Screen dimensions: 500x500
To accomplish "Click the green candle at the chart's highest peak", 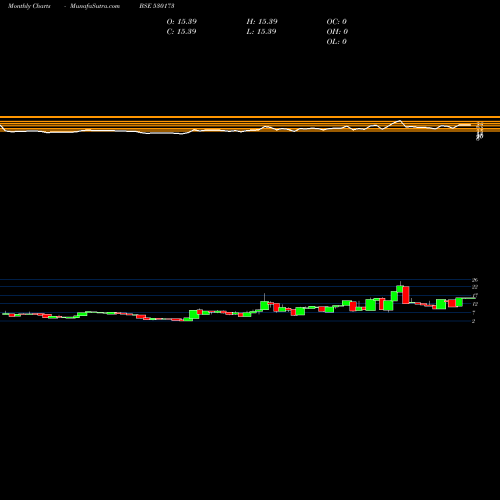I will 400,289.
